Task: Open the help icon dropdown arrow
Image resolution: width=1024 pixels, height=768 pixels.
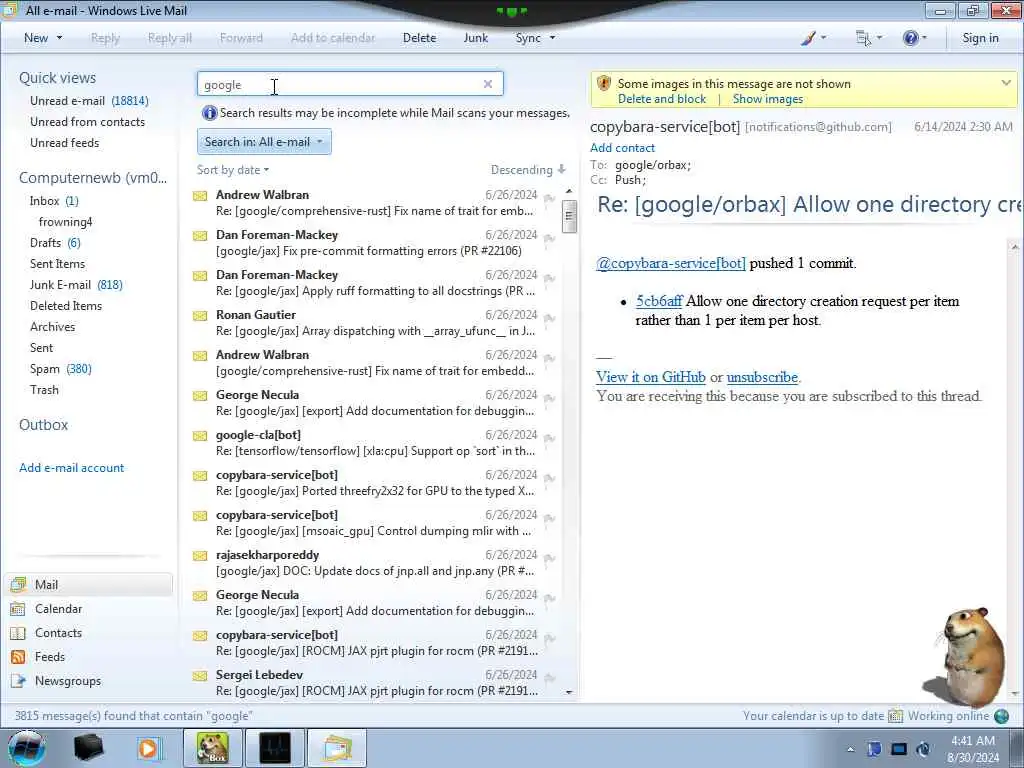Action: pyautogui.click(x=924, y=38)
